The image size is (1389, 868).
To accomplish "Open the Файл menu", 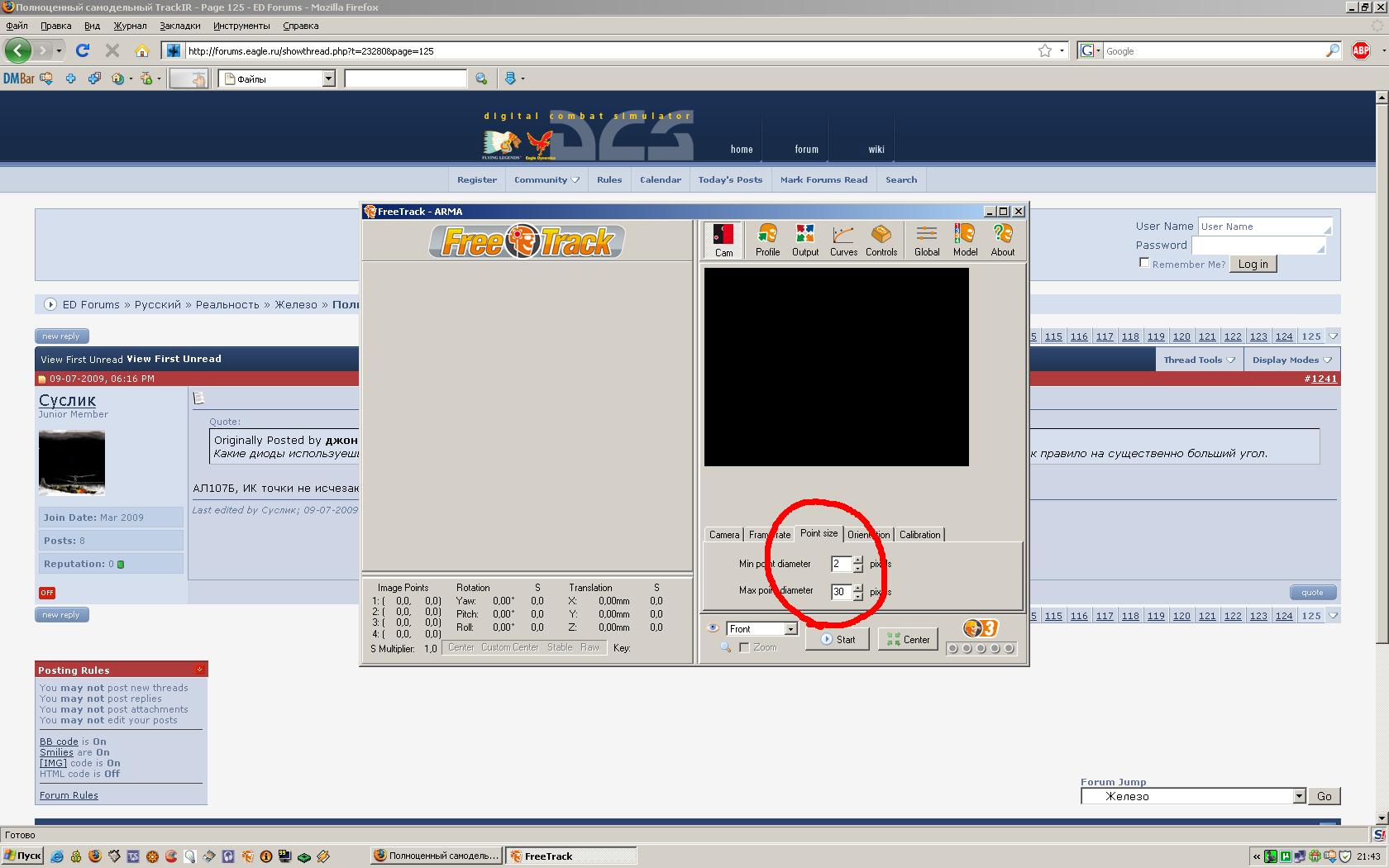I will pyautogui.click(x=17, y=26).
